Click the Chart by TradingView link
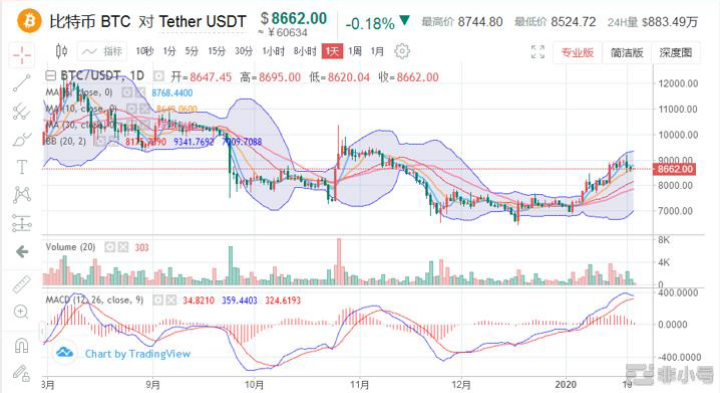The width and height of the screenshot is (720, 393). [x=137, y=354]
